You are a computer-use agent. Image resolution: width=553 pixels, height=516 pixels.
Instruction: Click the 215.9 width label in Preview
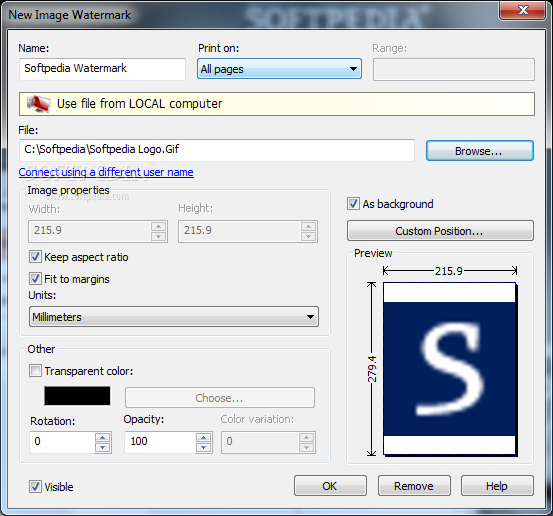[449, 271]
